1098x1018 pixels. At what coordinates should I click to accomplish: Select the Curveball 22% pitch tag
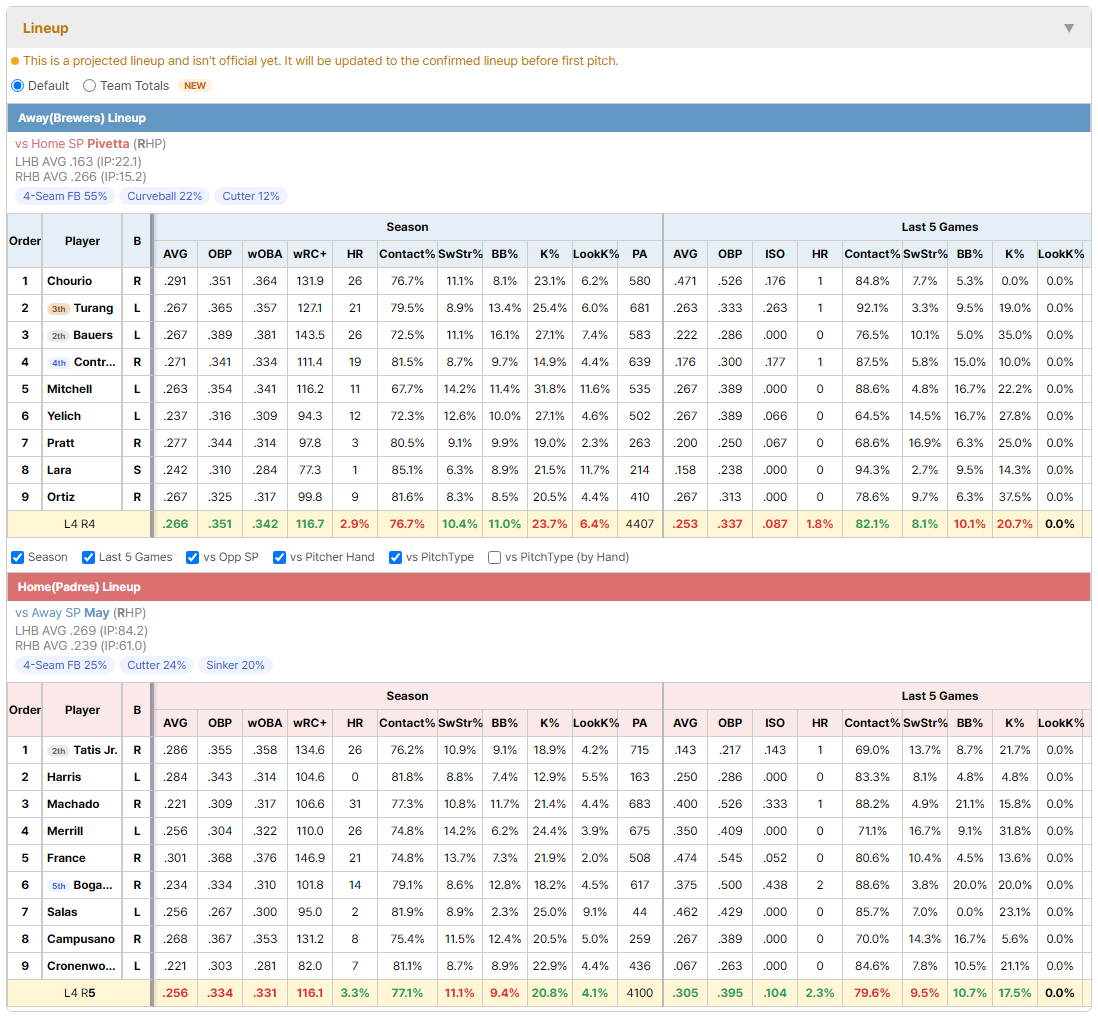tap(165, 196)
